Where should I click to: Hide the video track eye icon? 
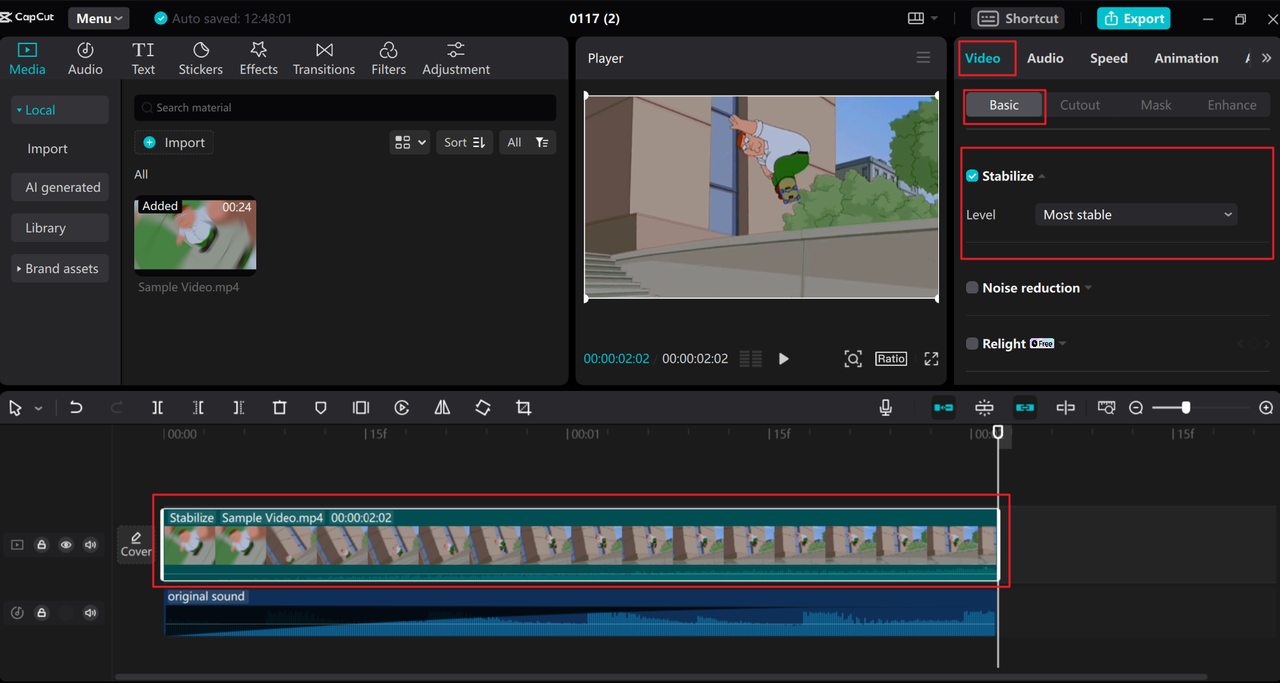pyautogui.click(x=66, y=545)
